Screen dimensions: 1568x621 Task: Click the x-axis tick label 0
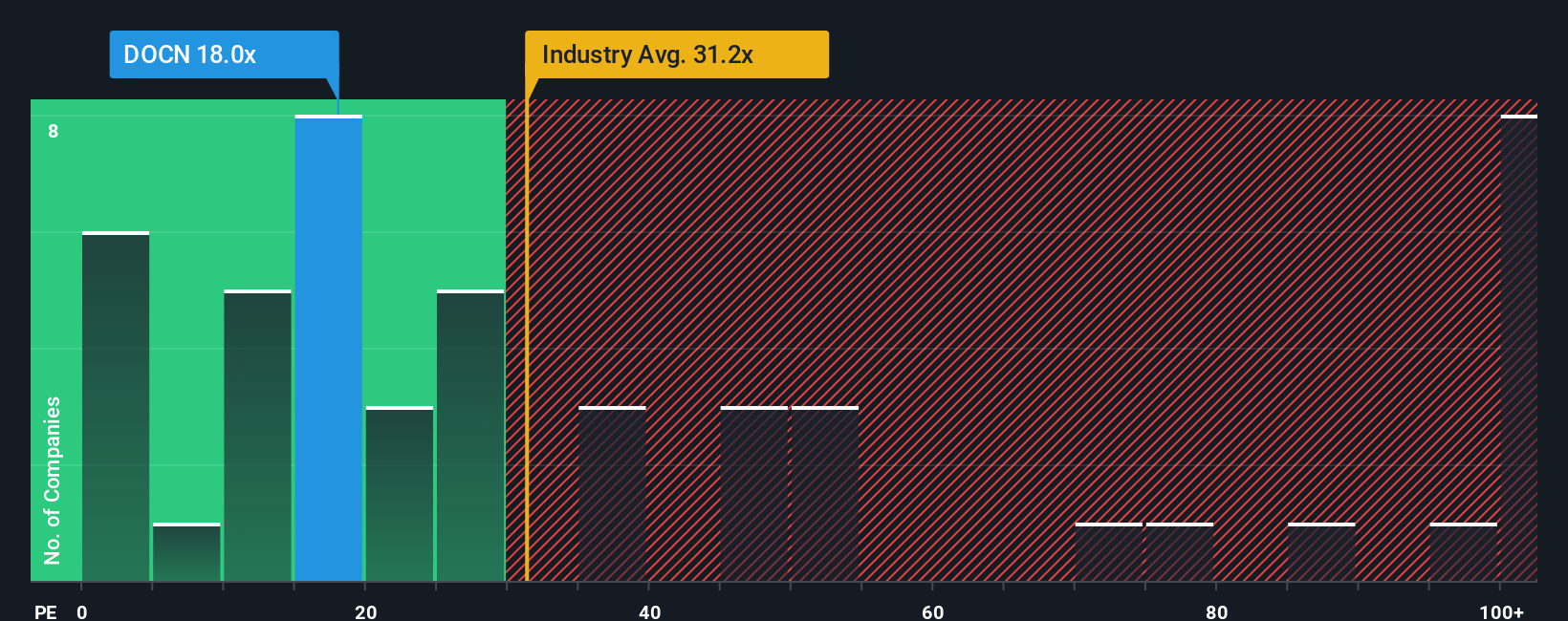click(x=82, y=612)
